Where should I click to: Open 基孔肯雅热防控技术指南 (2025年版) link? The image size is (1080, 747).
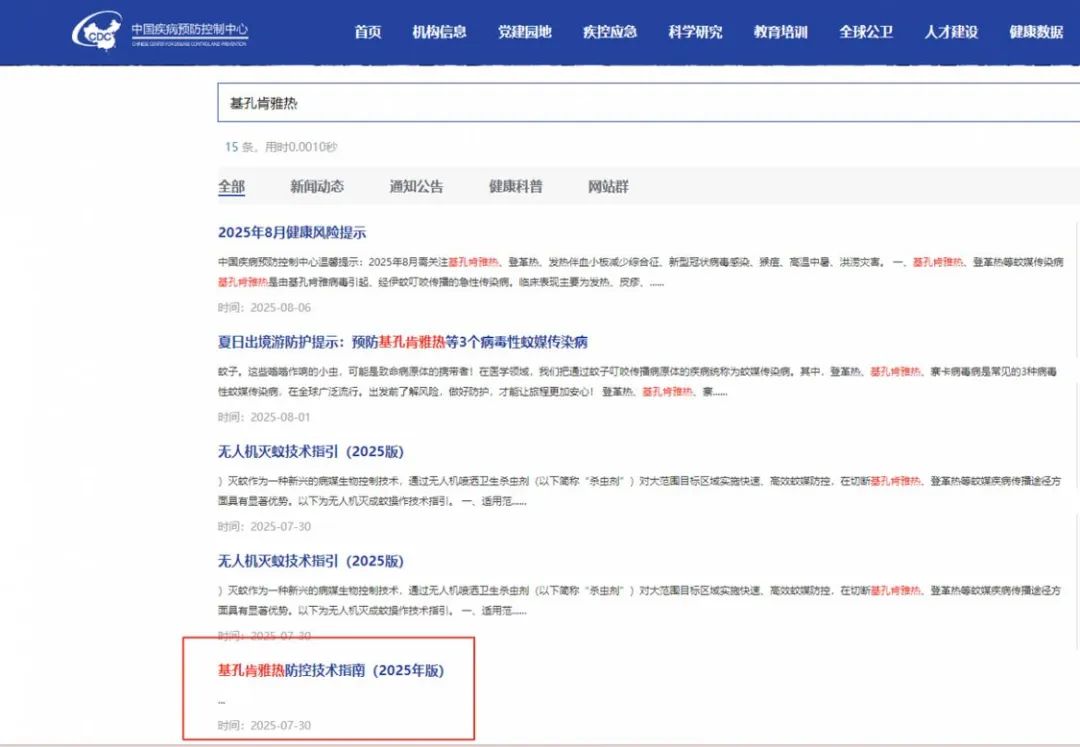click(331, 670)
